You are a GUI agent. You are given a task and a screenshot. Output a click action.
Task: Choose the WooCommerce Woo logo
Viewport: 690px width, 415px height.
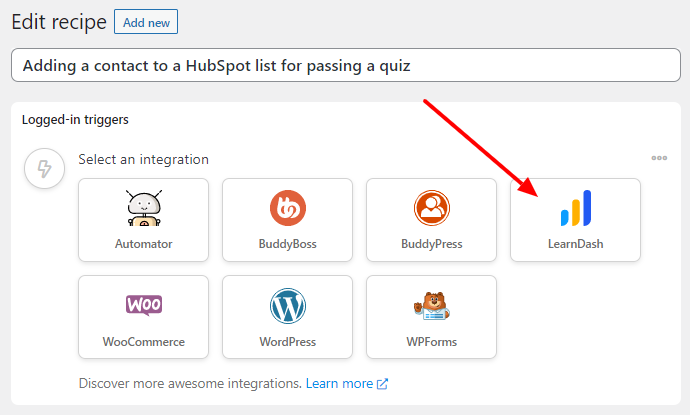coord(144,305)
